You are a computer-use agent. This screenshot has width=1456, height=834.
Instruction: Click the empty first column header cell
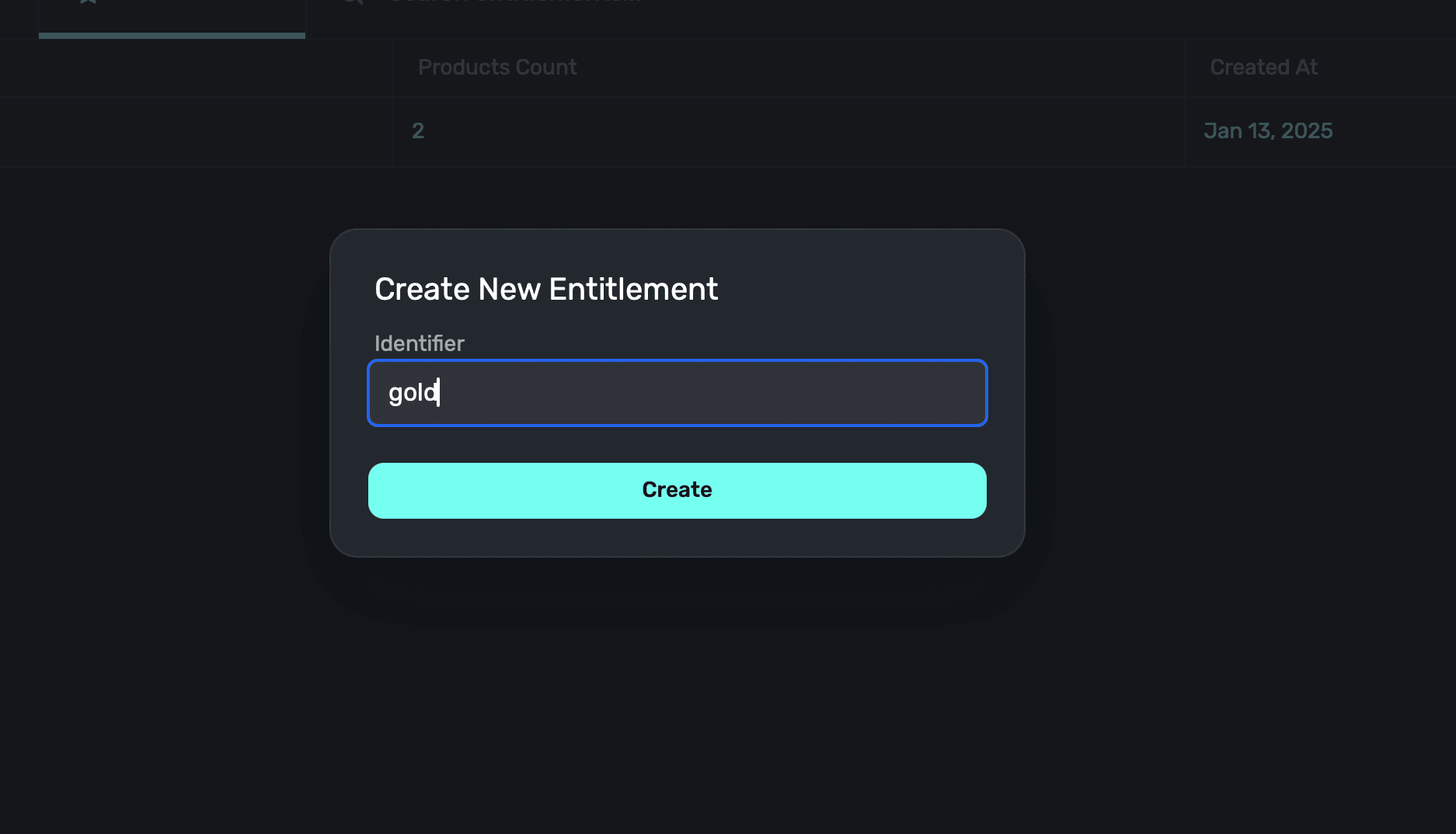[x=194, y=68]
